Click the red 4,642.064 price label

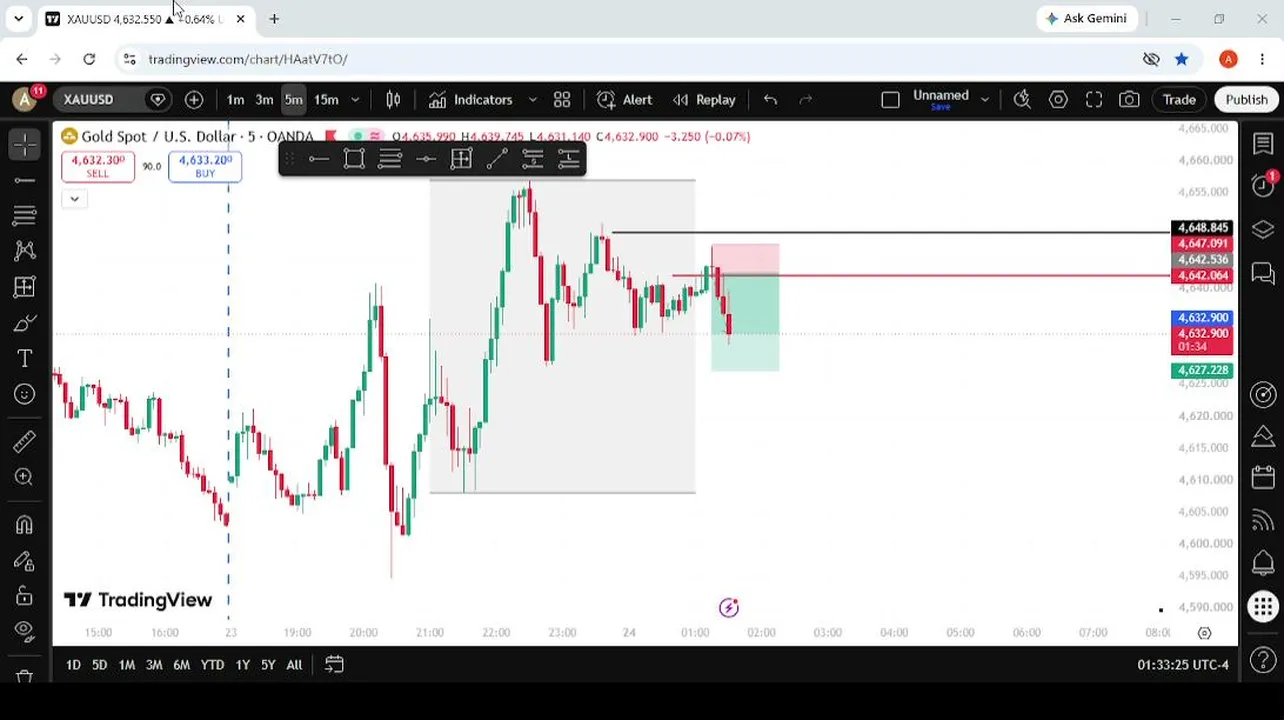point(1202,276)
